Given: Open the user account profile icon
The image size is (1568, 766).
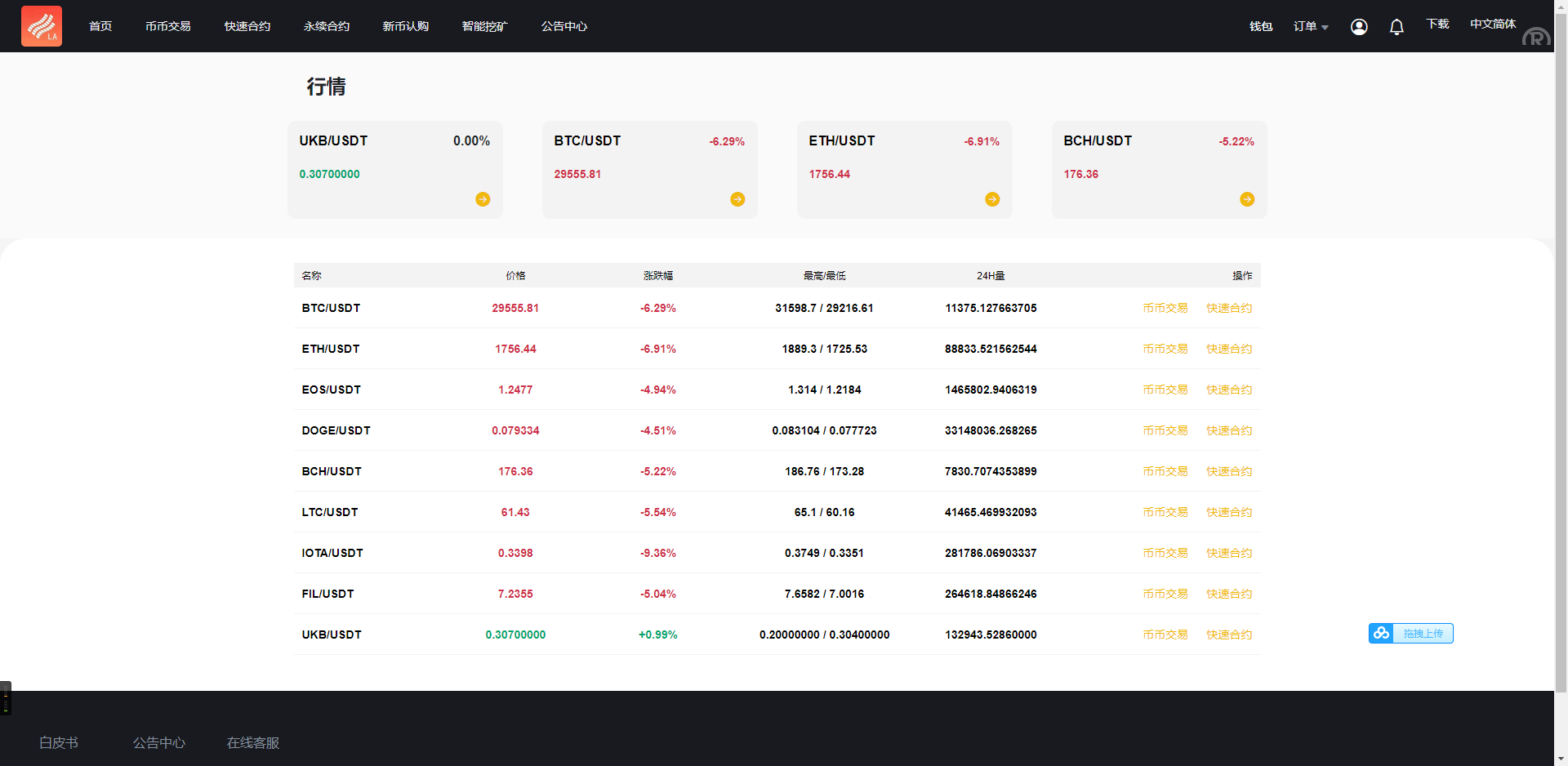Looking at the screenshot, I should pyautogui.click(x=1359, y=27).
